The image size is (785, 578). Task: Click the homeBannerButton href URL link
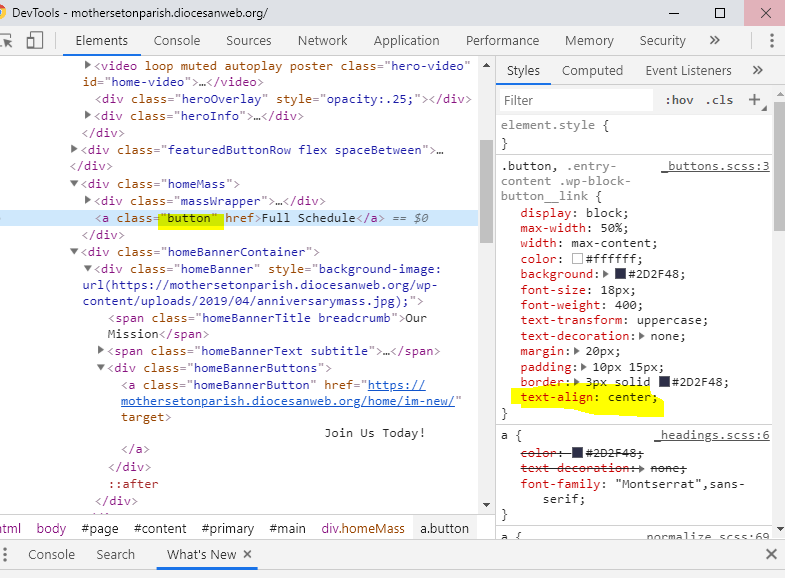(x=290, y=393)
